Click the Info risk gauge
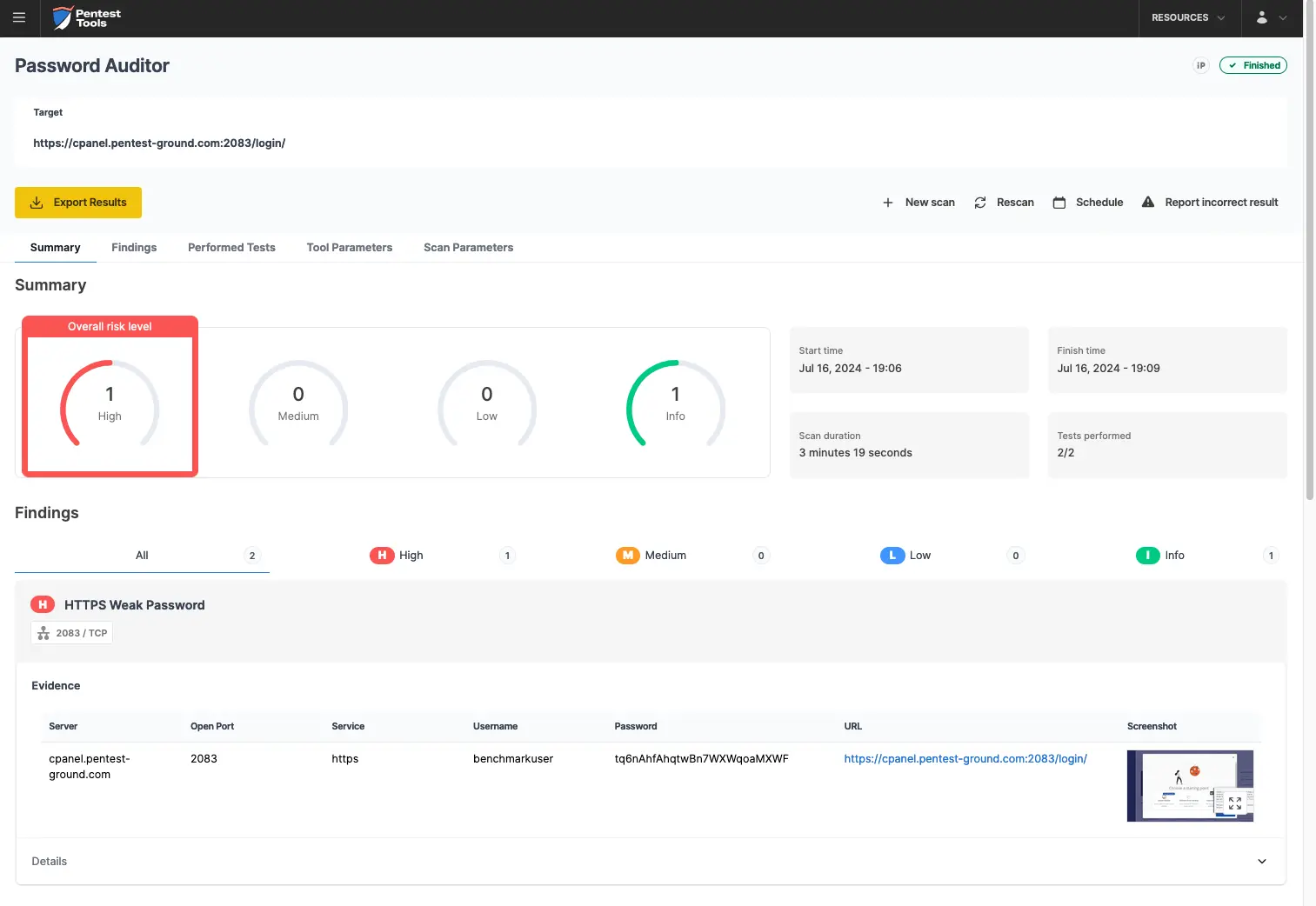Screen dimensions: 1316x906 (x=676, y=403)
